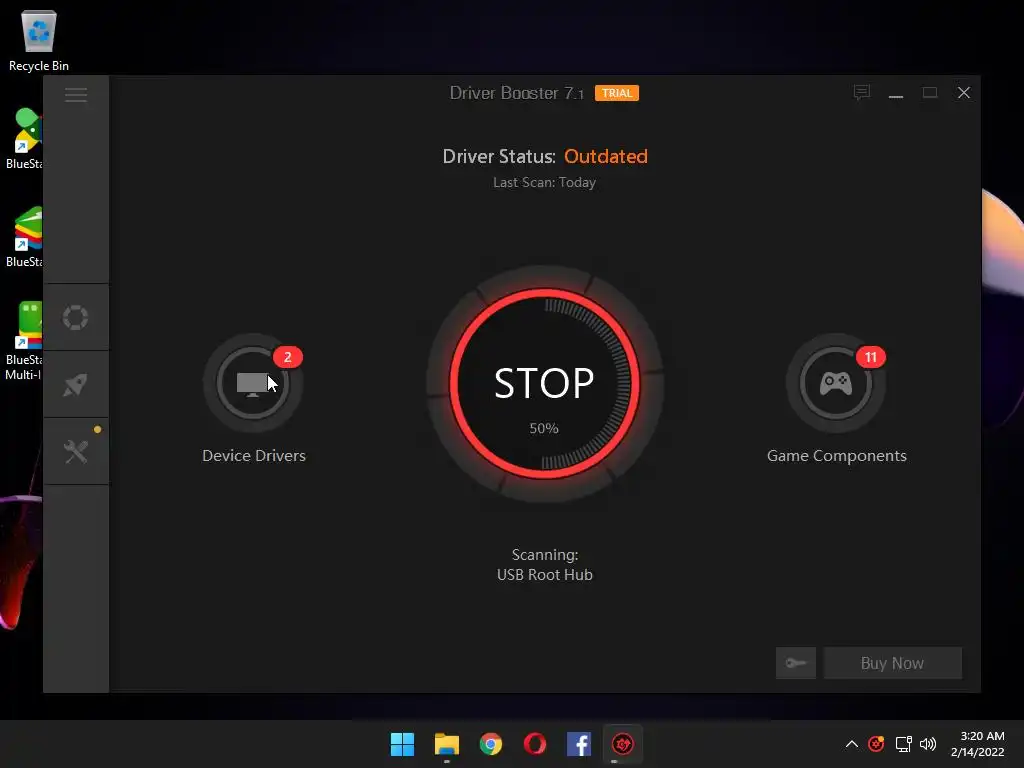
Task: Click the Device Drivers monitor icon
Action: click(253, 383)
